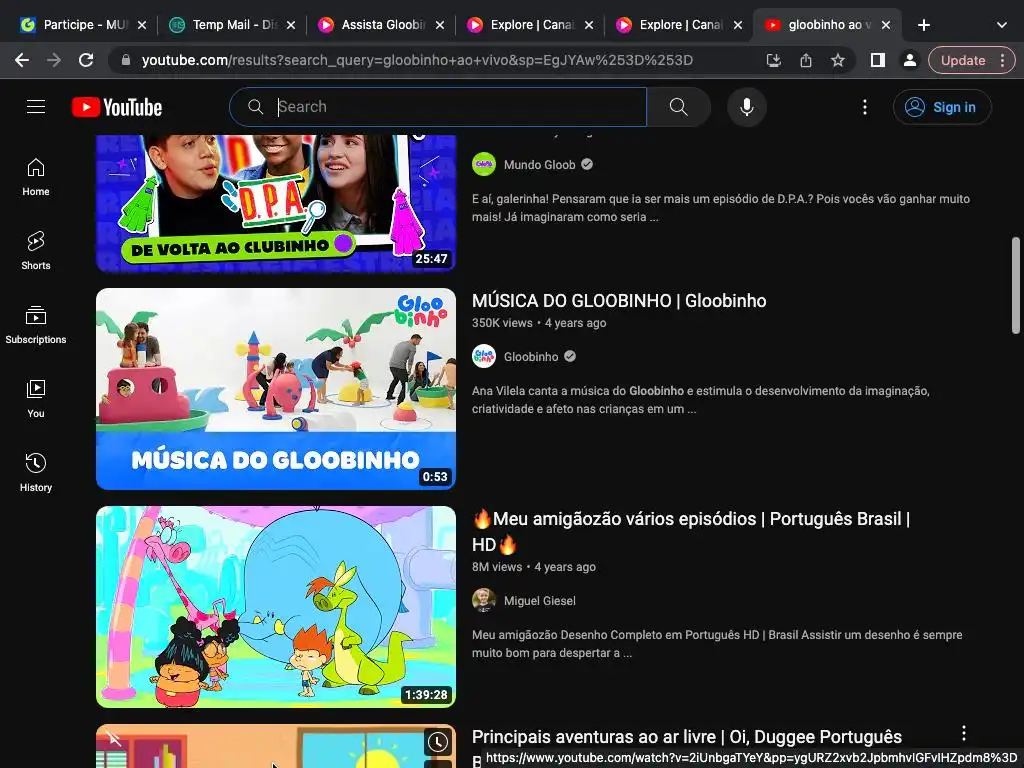Click the search magnifier button
Viewport: 1024px width, 768px height.
coord(679,107)
